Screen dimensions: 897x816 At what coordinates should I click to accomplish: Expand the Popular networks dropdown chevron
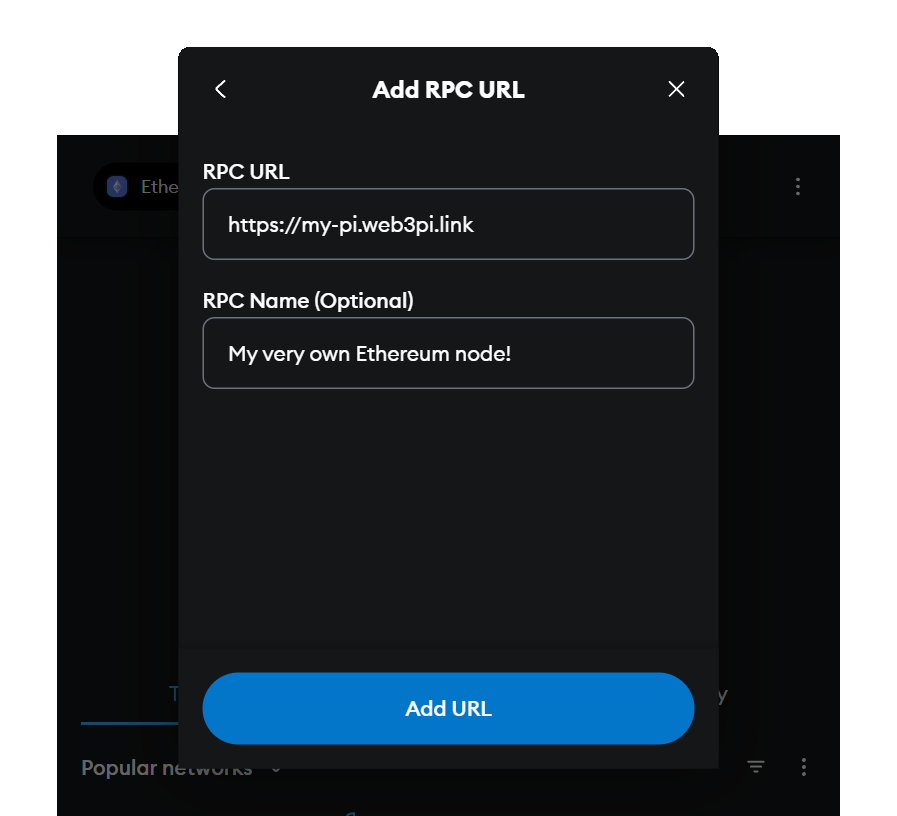pyautogui.click(x=276, y=770)
